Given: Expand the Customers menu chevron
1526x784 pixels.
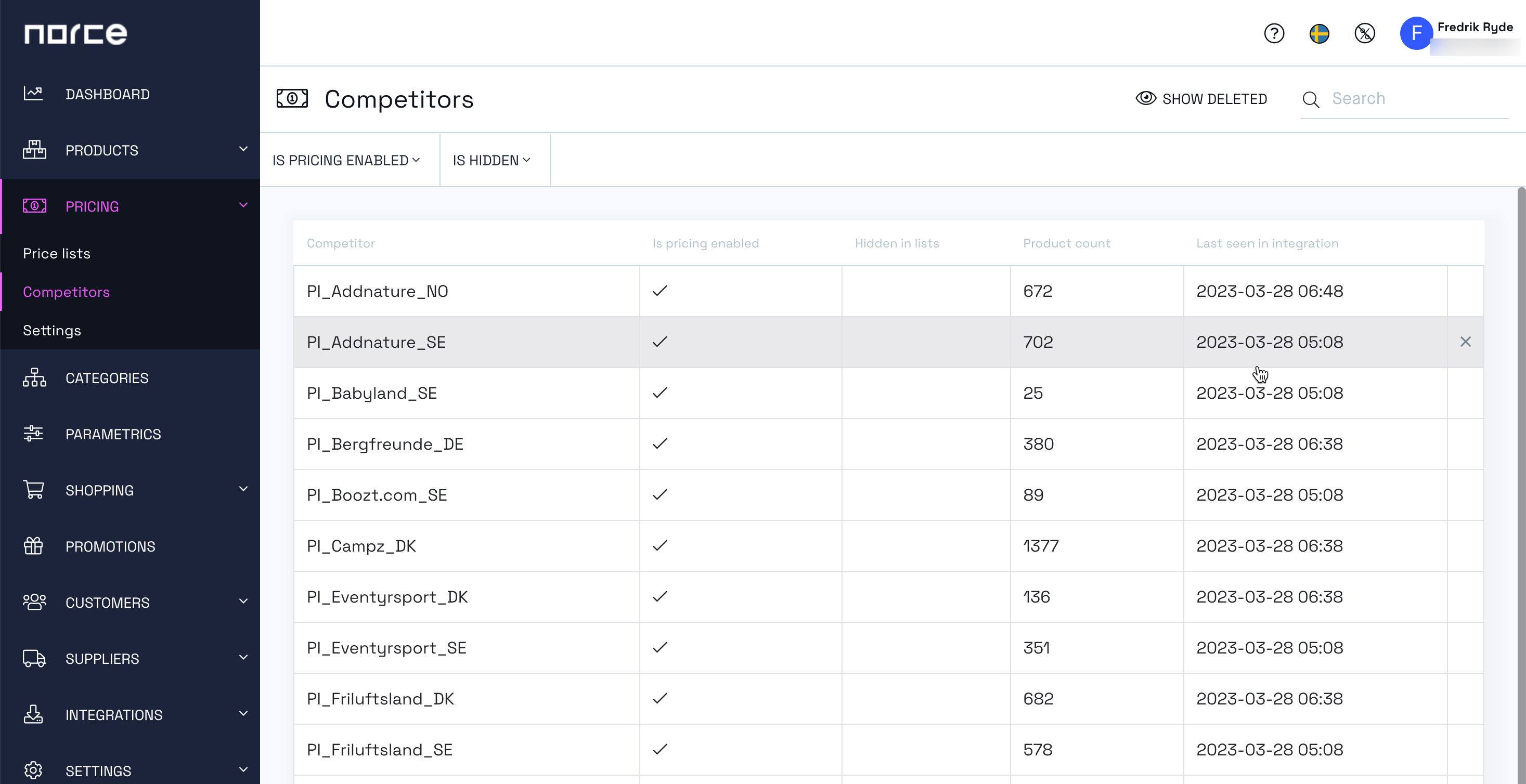Looking at the screenshot, I should tap(243, 601).
